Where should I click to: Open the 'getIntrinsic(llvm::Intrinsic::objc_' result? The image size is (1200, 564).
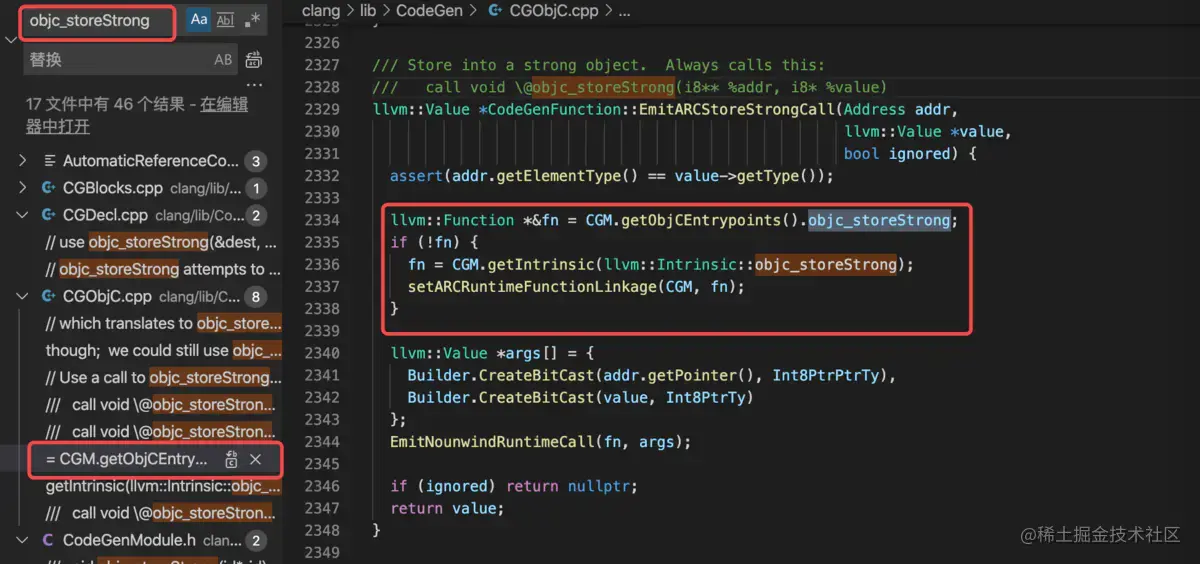click(161, 487)
